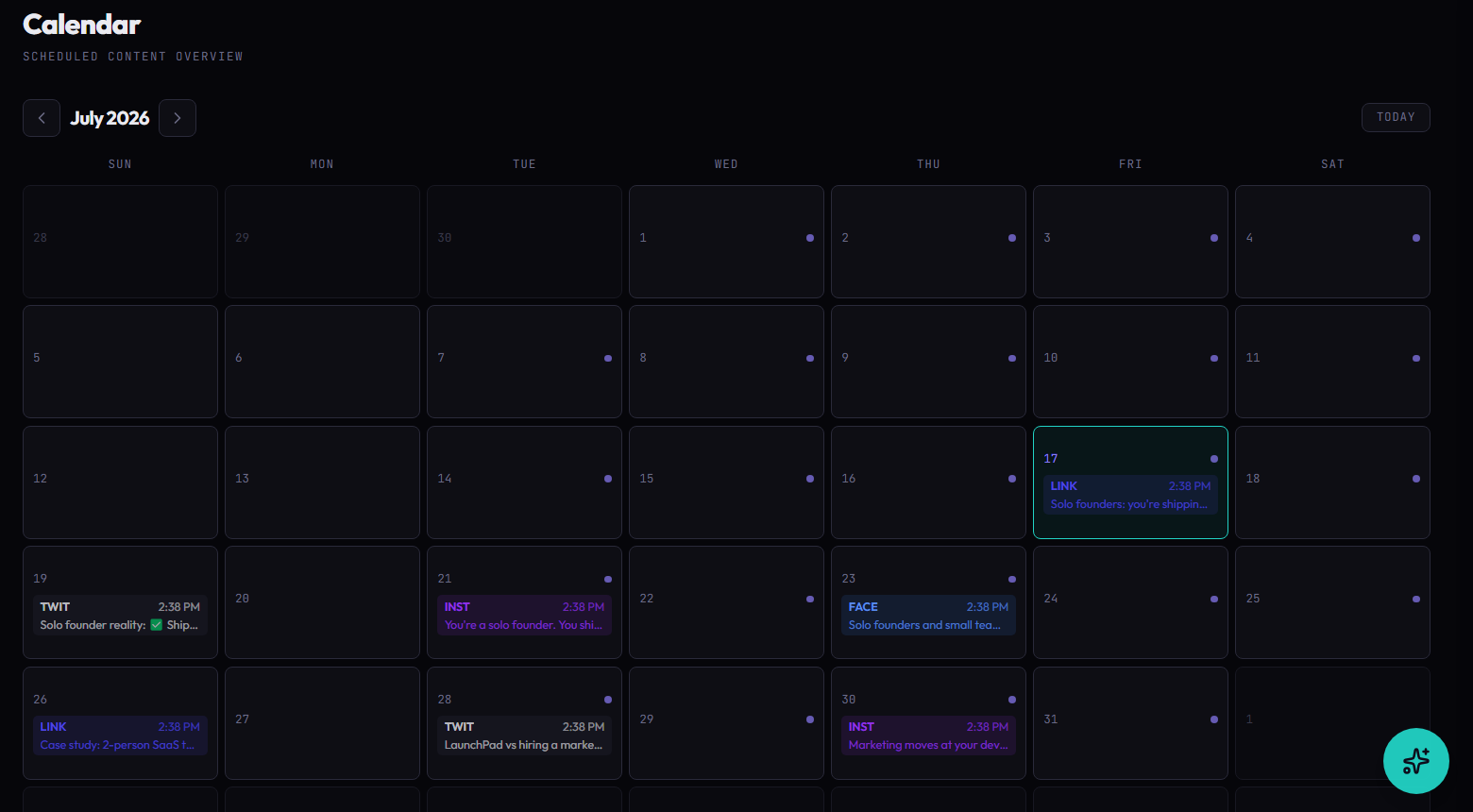Select the July 10 day cell
The image size is (1473, 812).
(x=1130, y=362)
